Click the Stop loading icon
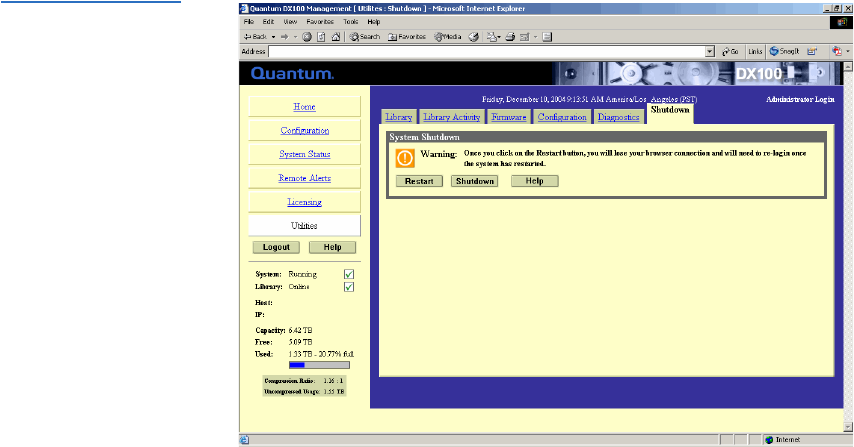This screenshot has height=447, width=854. click(x=307, y=36)
